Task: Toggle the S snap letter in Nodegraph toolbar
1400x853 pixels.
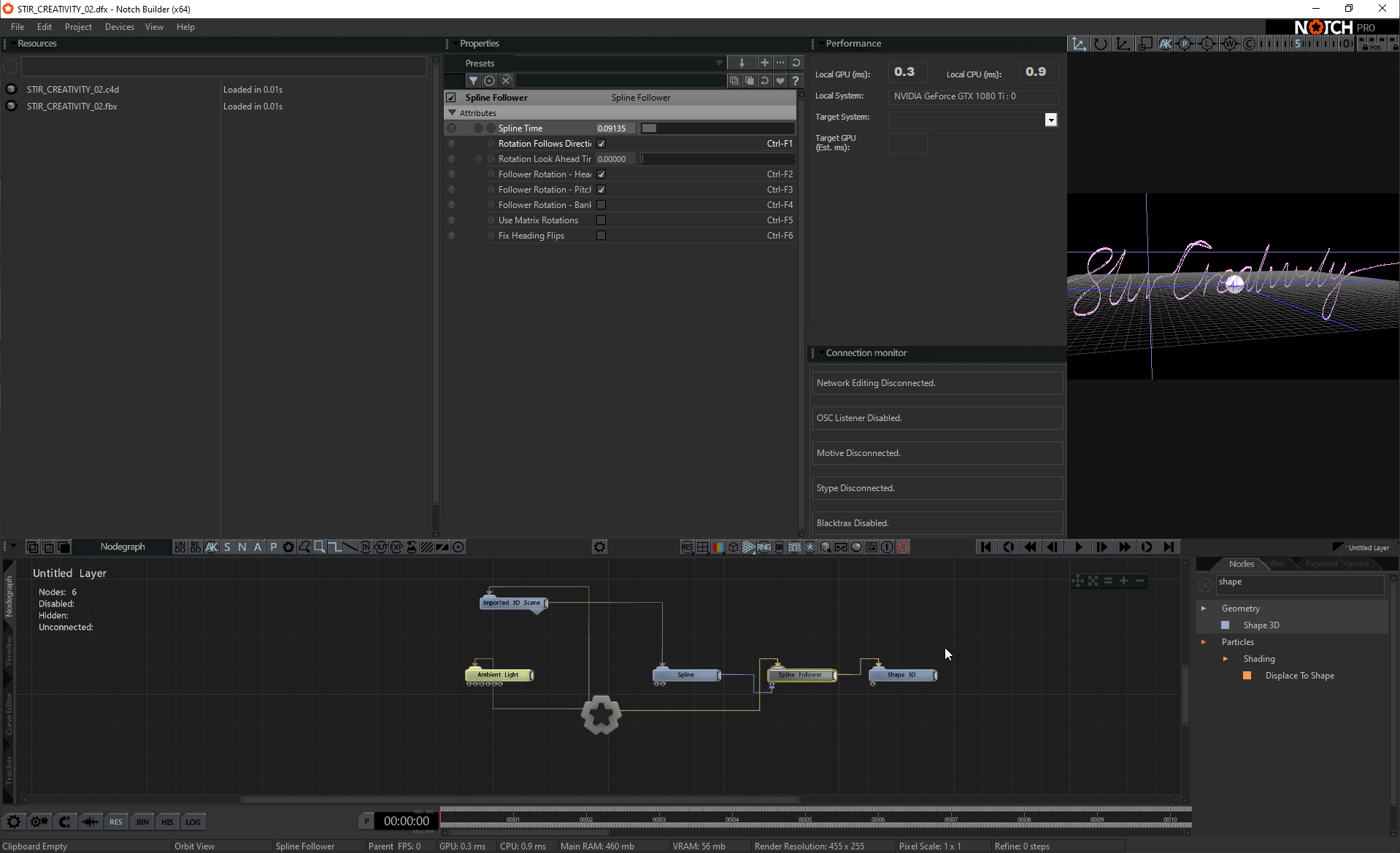Action: tap(227, 547)
